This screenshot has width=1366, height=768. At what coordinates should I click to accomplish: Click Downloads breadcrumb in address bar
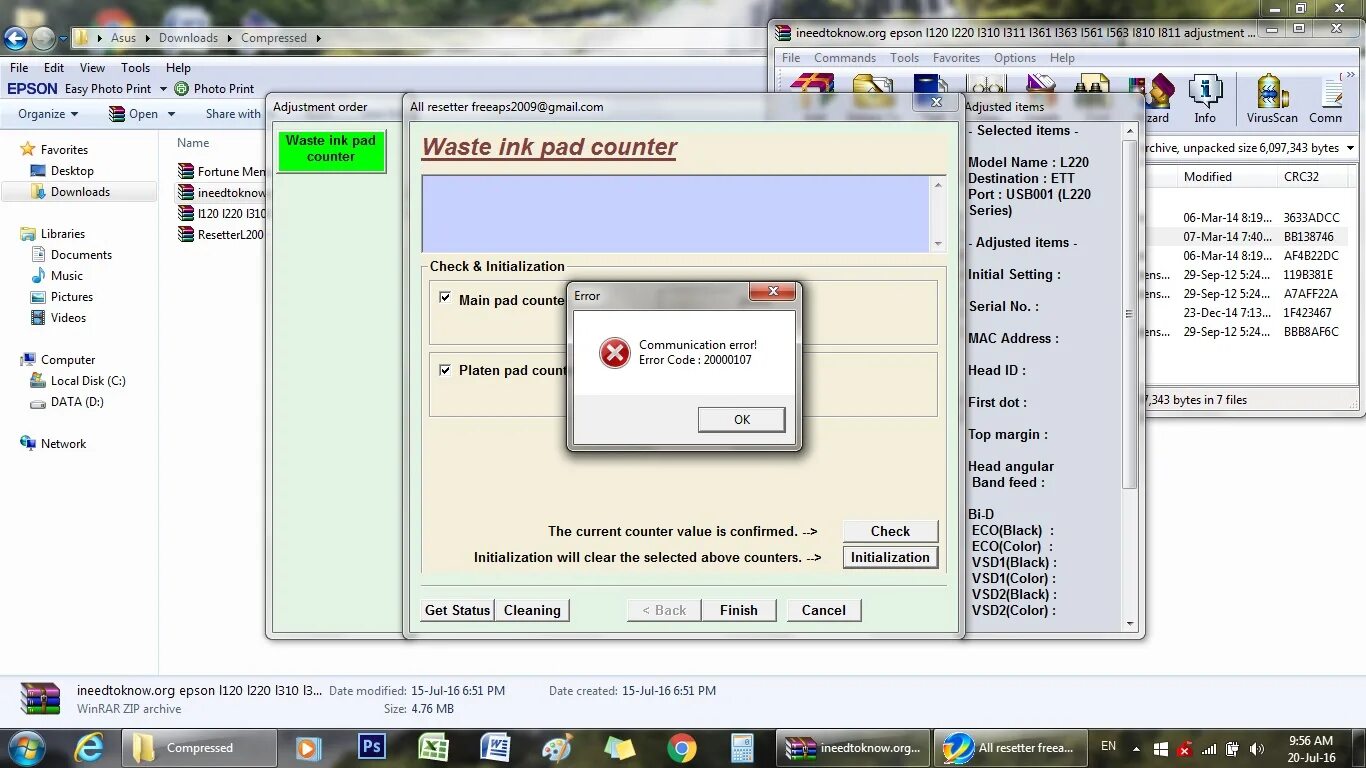click(x=188, y=38)
